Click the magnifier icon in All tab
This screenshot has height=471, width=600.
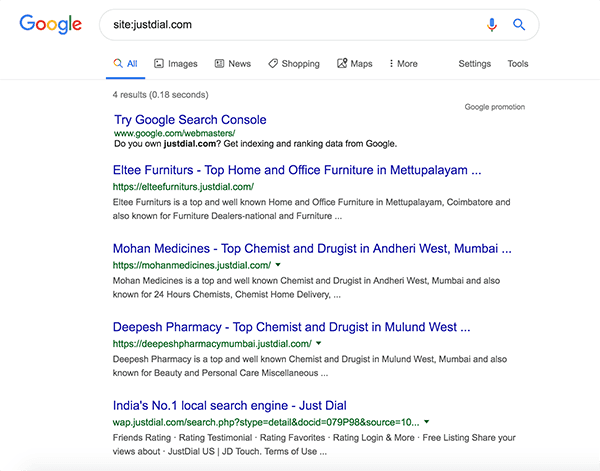tap(118, 63)
